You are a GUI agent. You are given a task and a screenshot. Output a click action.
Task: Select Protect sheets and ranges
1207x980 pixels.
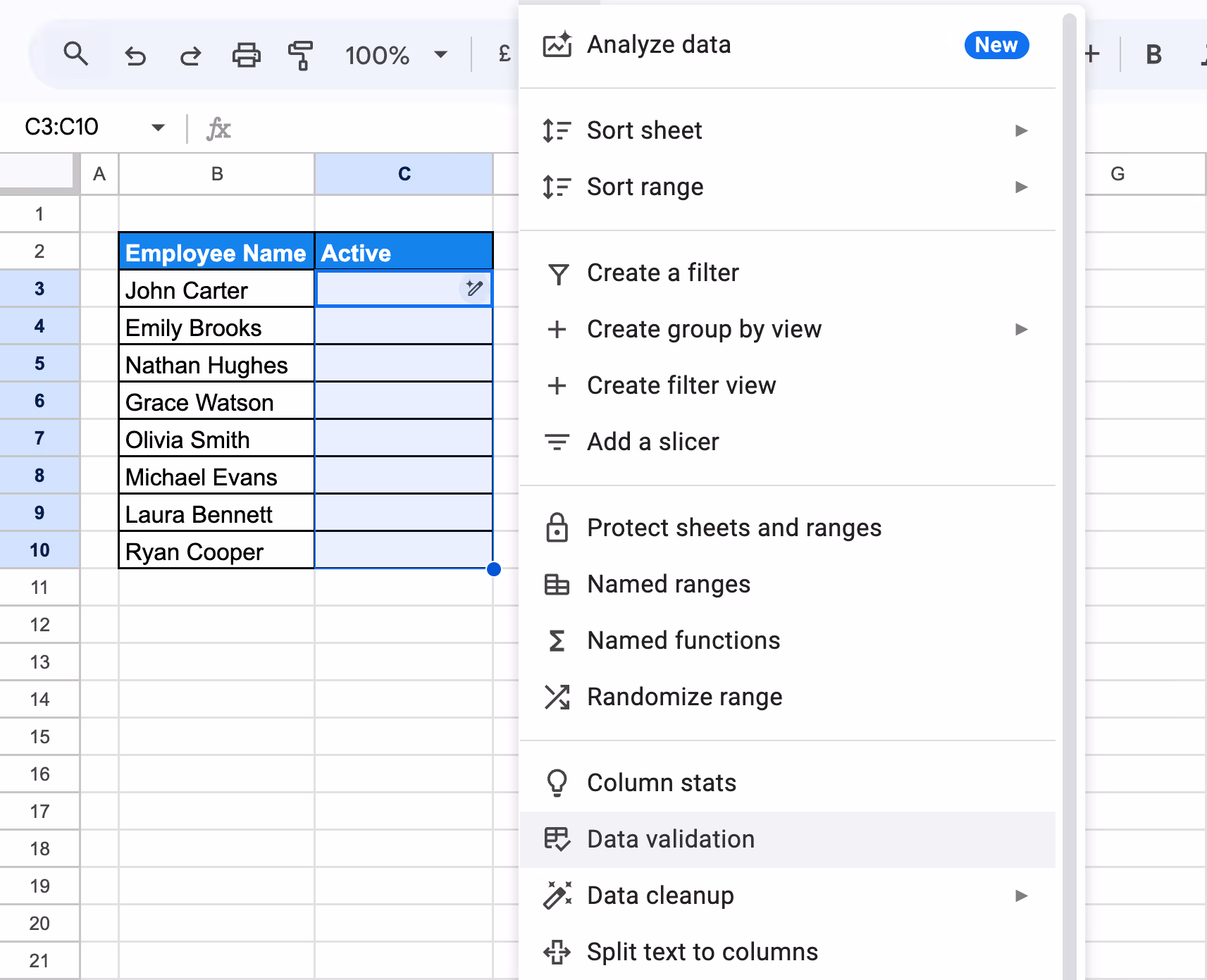click(734, 528)
